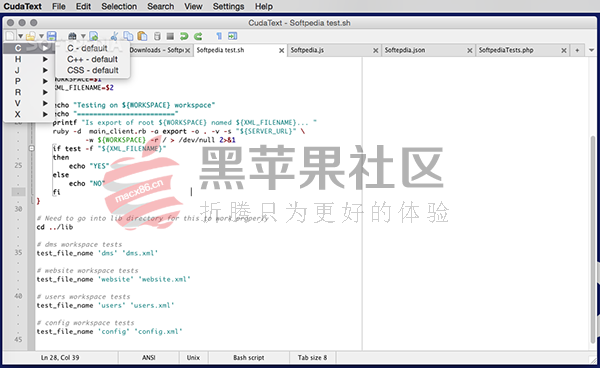Viewport: 600px width, 368px height.
Task: Expand the R lexer submenu
Action: [28, 92]
